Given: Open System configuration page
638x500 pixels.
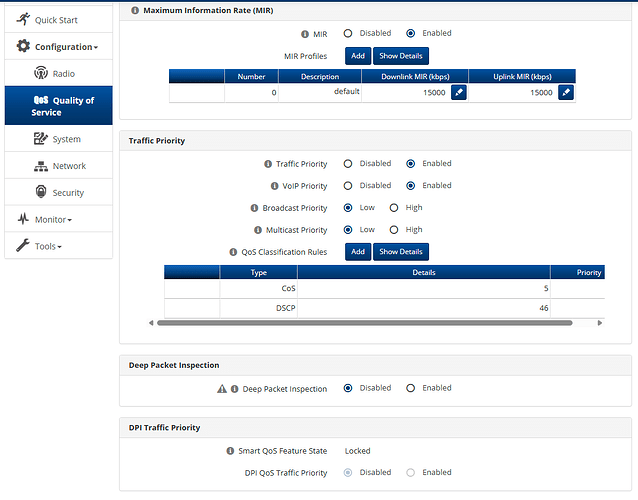Looking at the screenshot, I should (59, 139).
